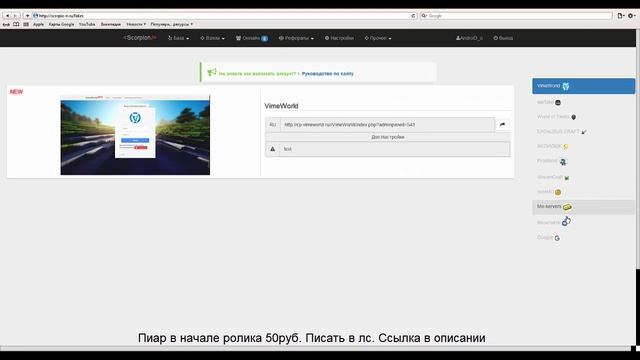This screenshot has width=640, height=360.
Task: Open the Википедия bookmark
Action: coord(111,24)
